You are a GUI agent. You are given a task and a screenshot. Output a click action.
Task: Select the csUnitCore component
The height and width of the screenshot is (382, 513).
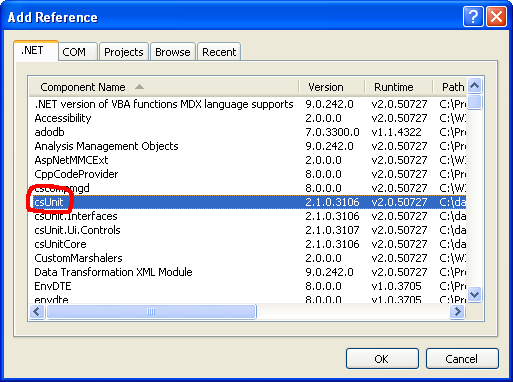[60, 244]
